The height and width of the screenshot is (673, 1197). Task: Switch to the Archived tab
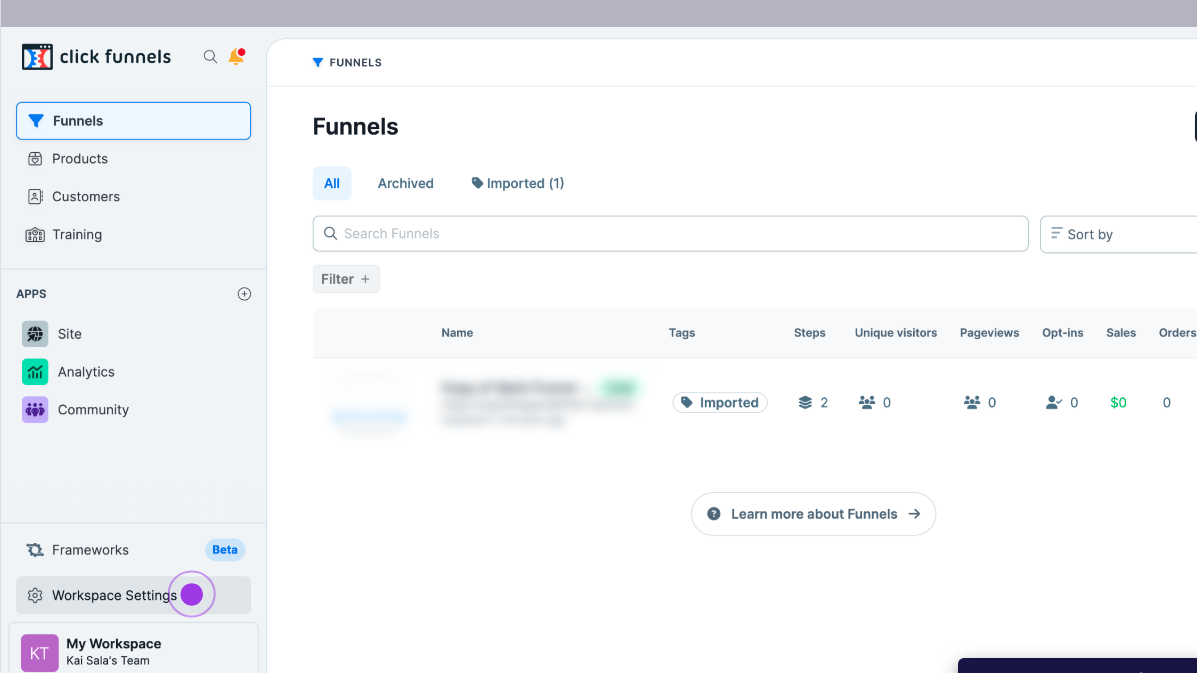point(405,184)
